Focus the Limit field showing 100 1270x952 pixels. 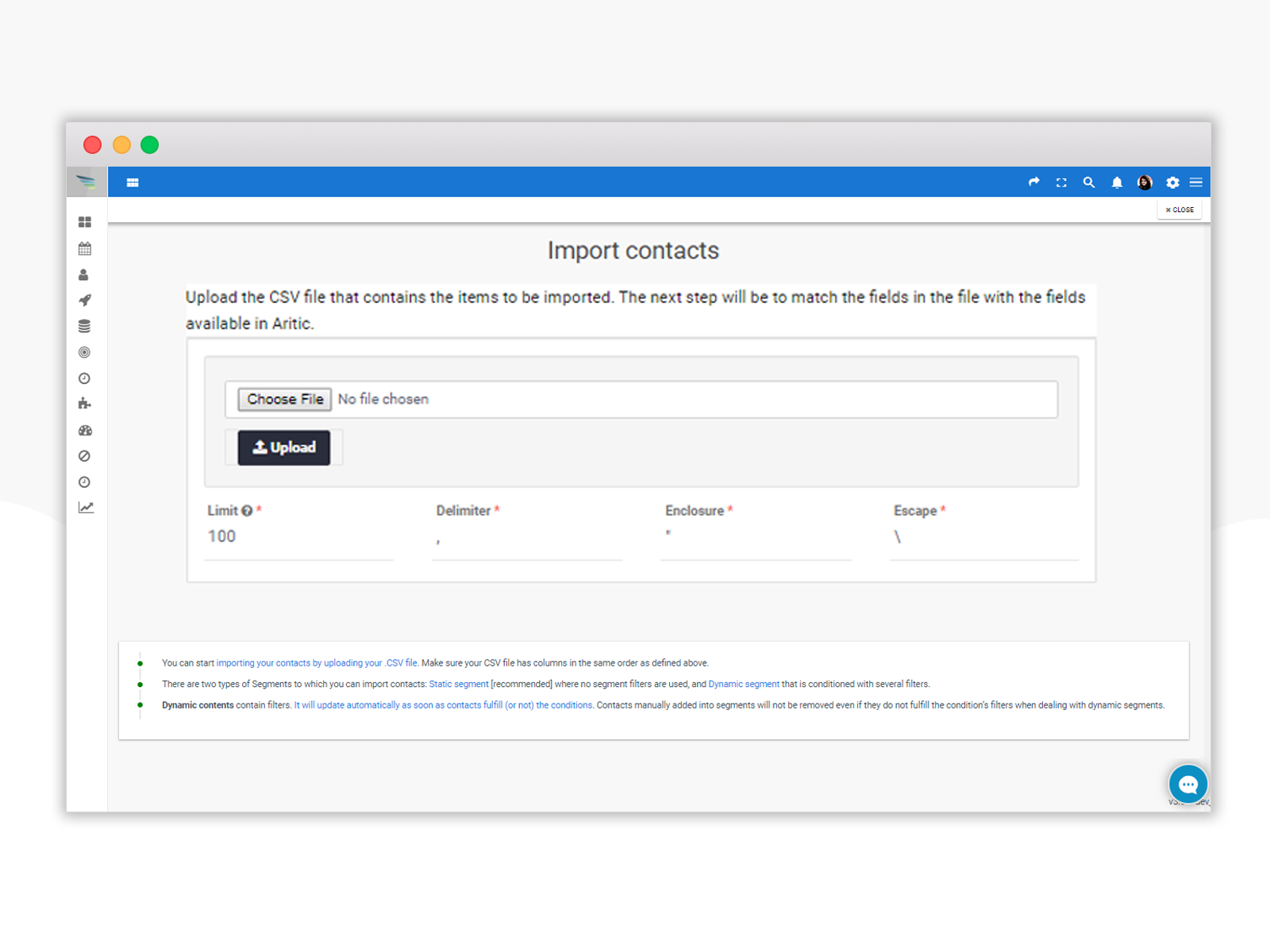(x=298, y=537)
